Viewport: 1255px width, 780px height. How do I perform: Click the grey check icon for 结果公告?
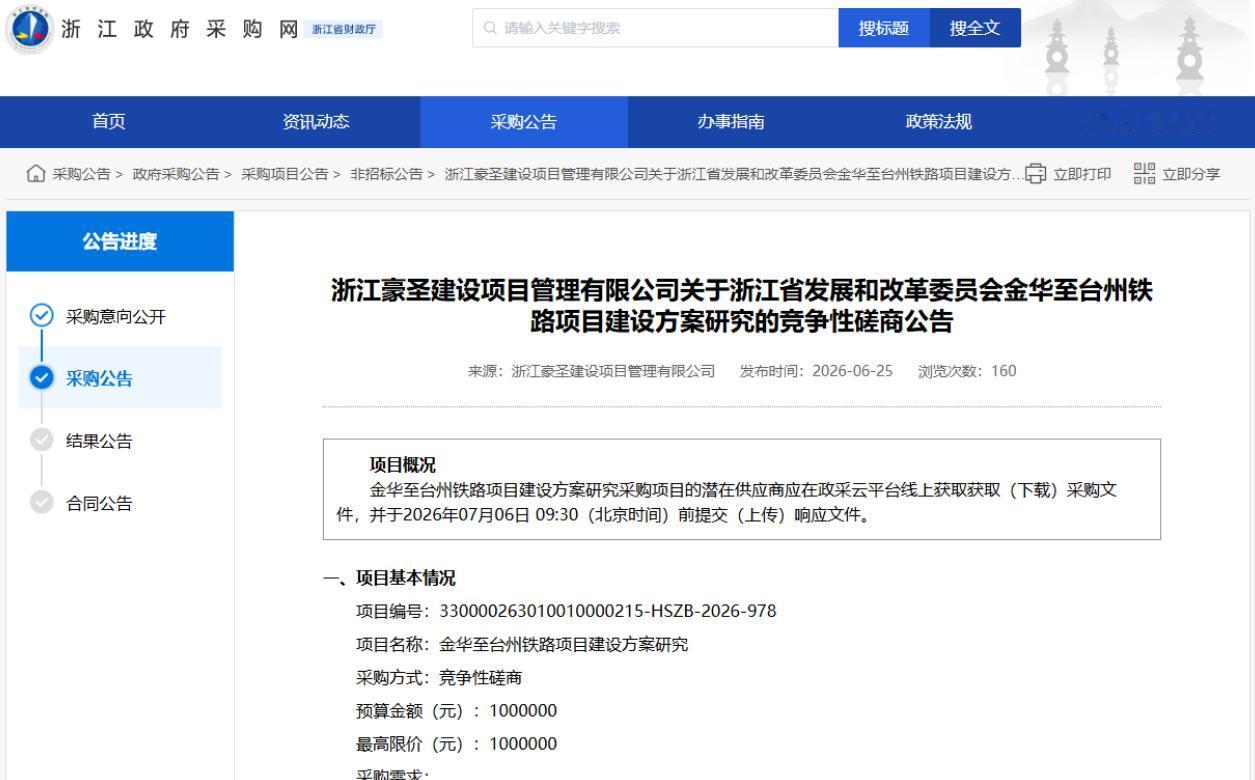tap(41, 441)
